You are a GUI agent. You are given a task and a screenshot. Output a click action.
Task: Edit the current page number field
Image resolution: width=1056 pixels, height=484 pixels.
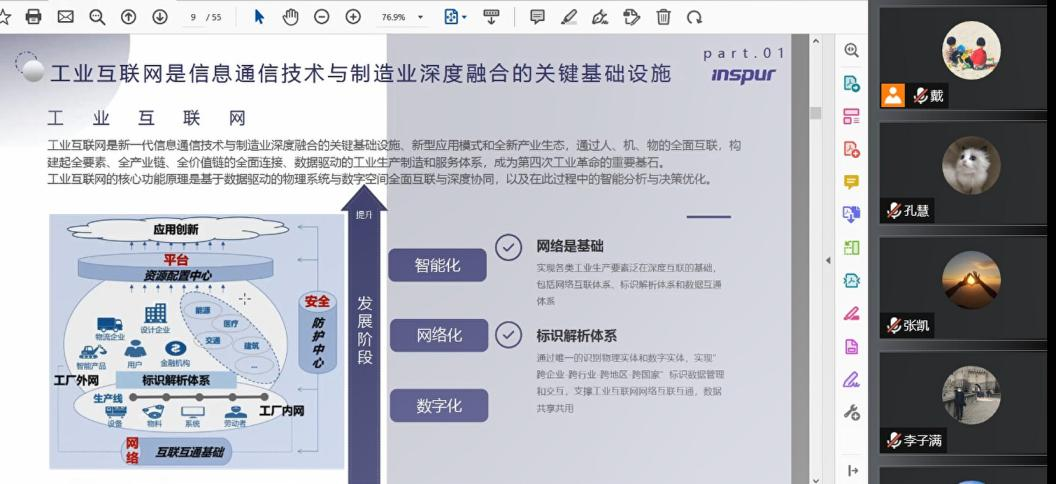193,17
